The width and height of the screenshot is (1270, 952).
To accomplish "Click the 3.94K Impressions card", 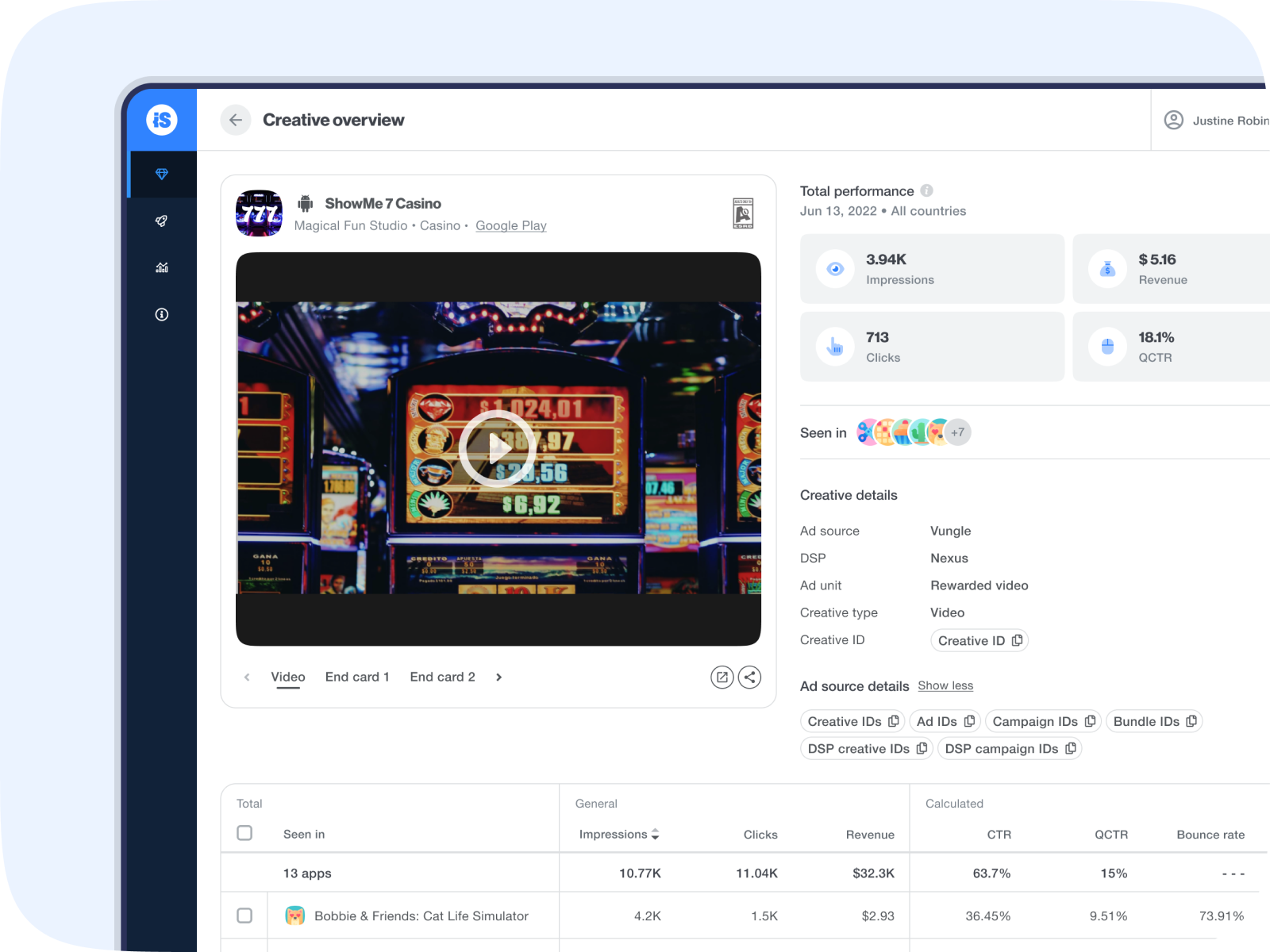I will [x=932, y=269].
